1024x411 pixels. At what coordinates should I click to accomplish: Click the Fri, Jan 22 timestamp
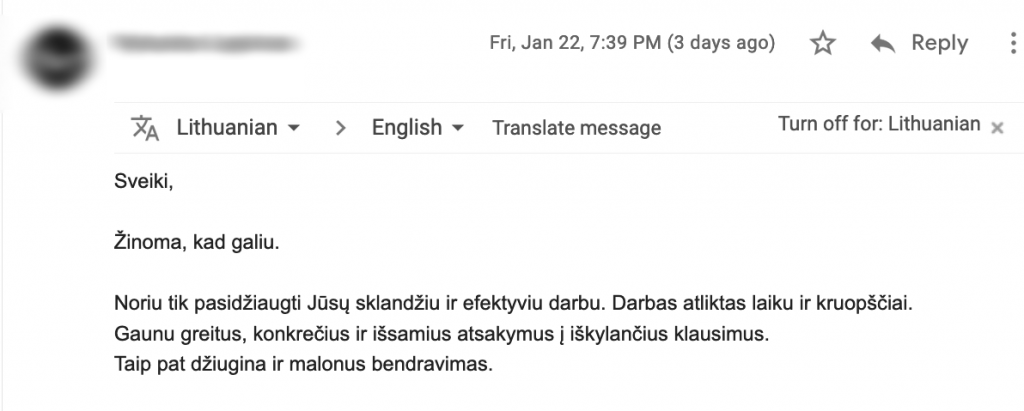tap(632, 44)
